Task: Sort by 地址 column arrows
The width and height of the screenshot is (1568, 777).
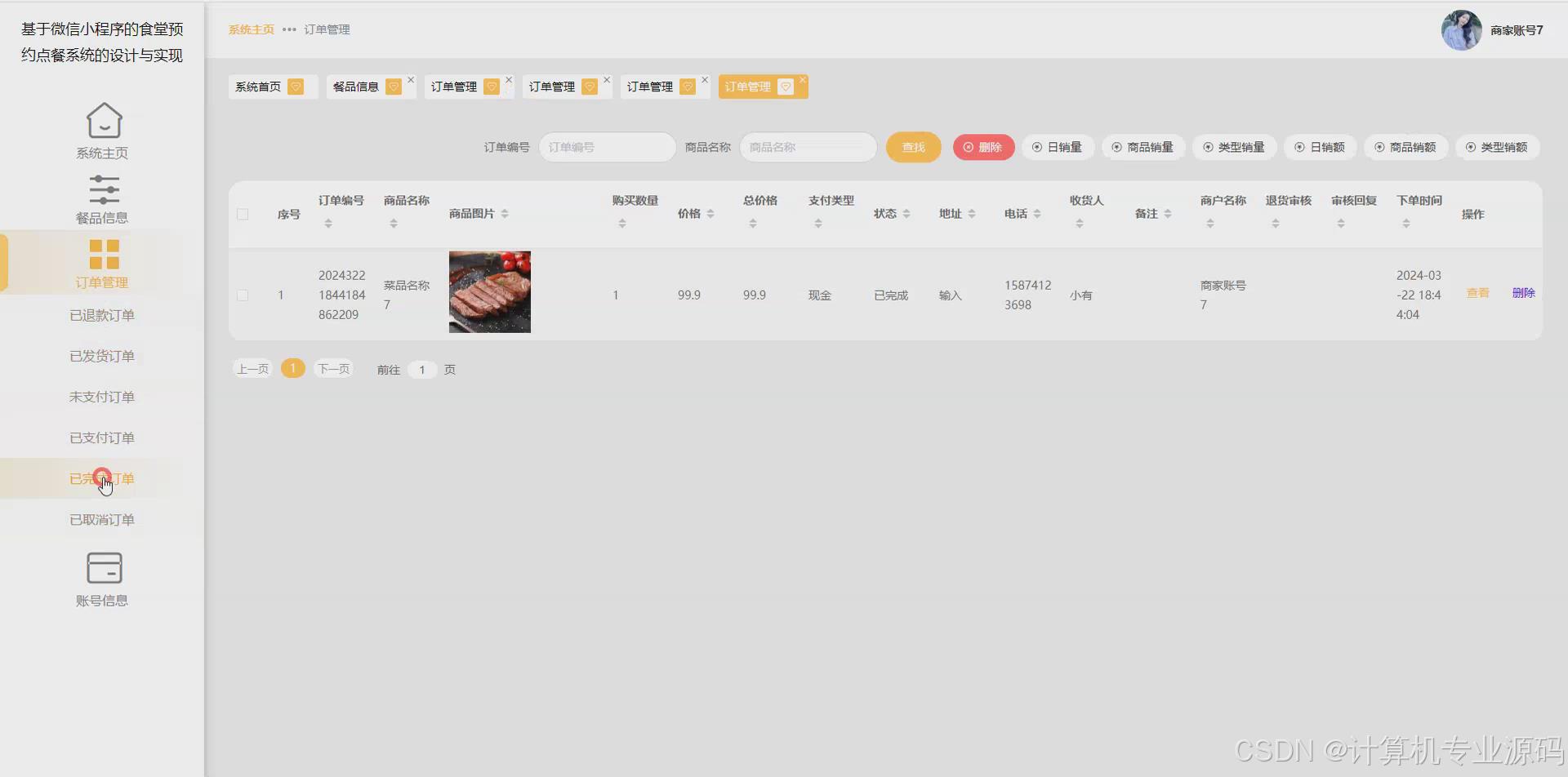Action: click(972, 214)
